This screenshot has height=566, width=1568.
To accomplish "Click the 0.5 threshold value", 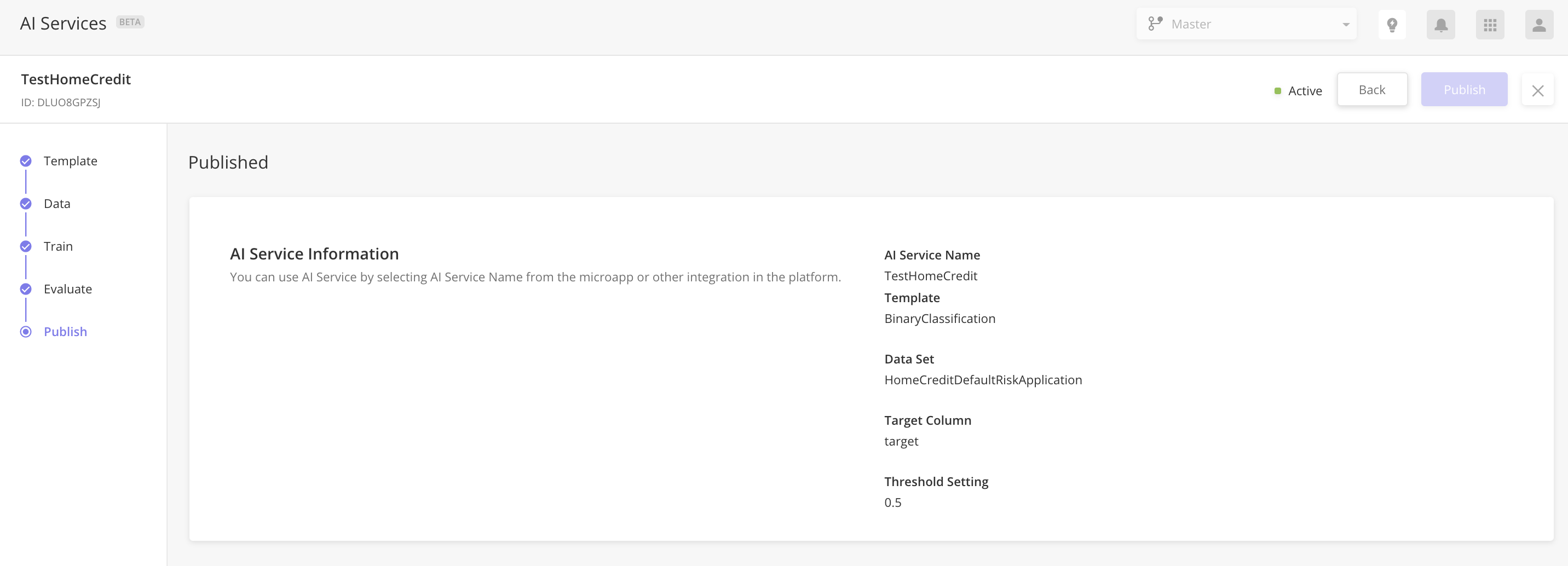I will pyautogui.click(x=893, y=502).
